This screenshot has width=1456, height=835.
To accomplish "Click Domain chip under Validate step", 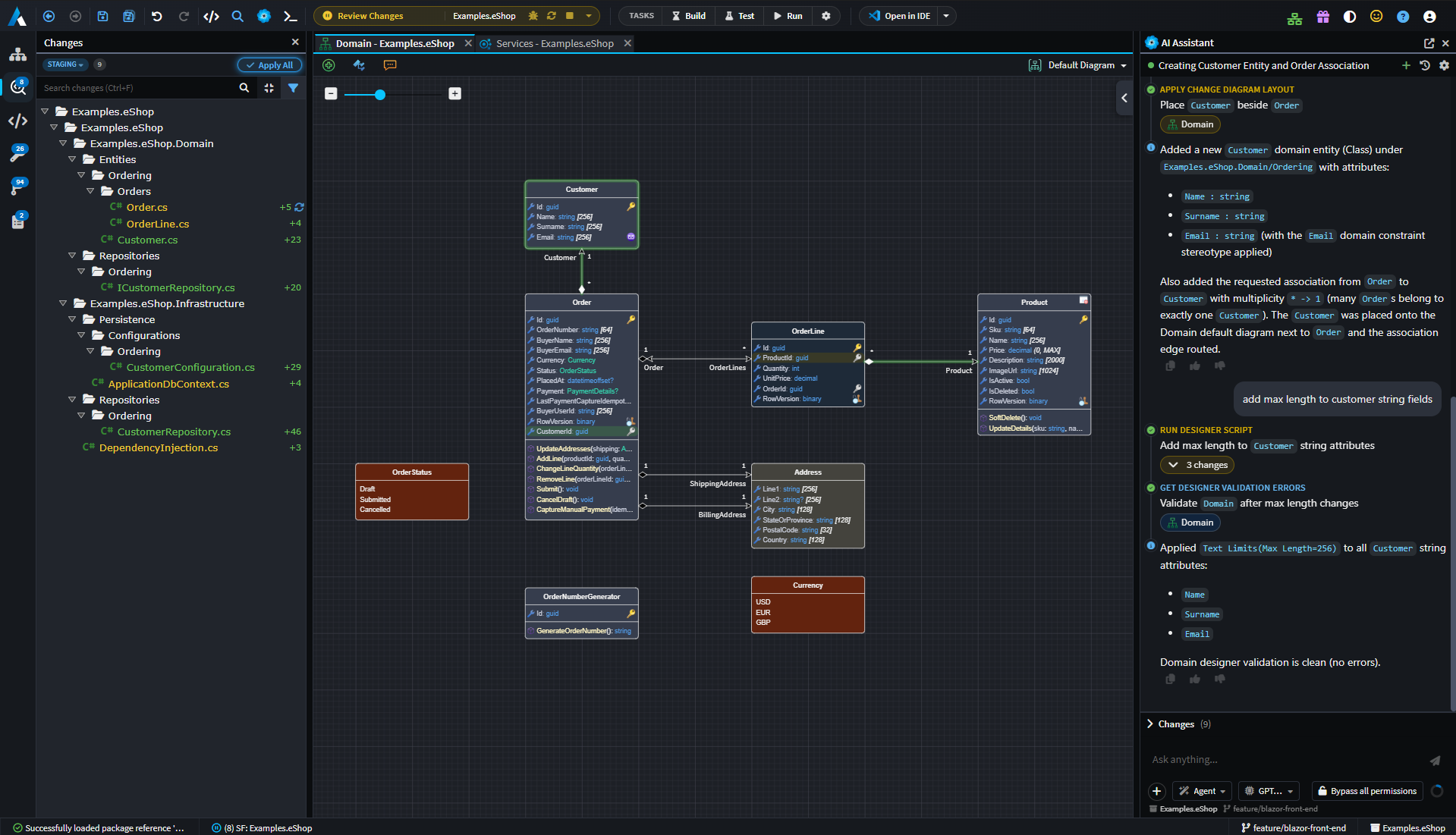I will pyautogui.click(x=1190, y=523).
